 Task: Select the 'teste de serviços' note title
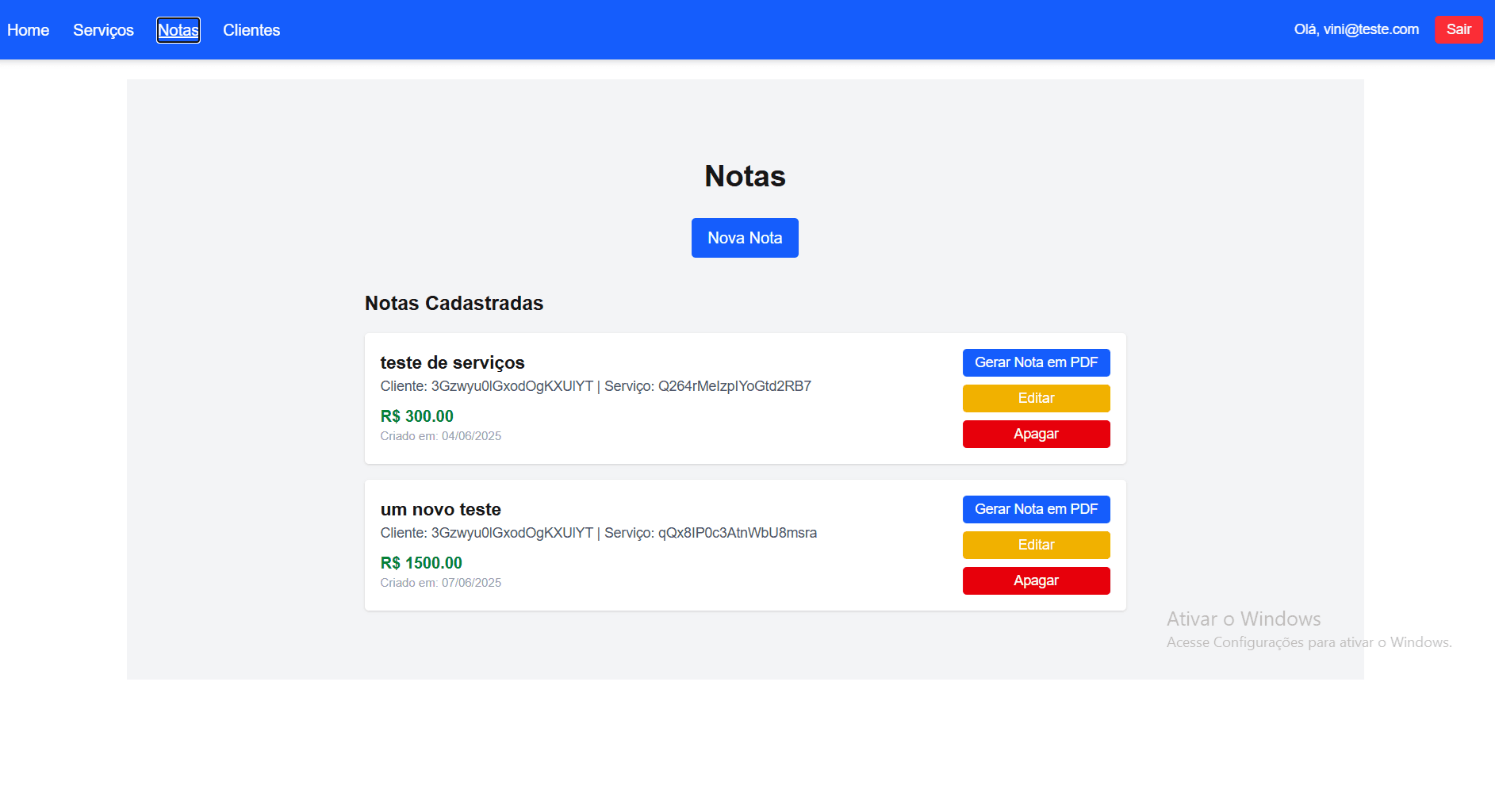pos(451,362)
